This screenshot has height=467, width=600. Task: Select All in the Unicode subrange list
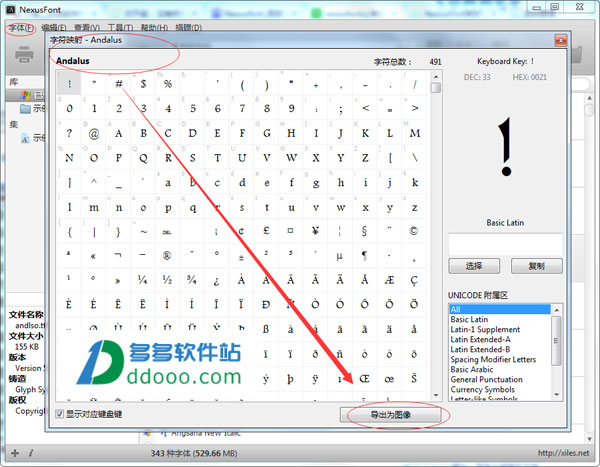point(500,309)
